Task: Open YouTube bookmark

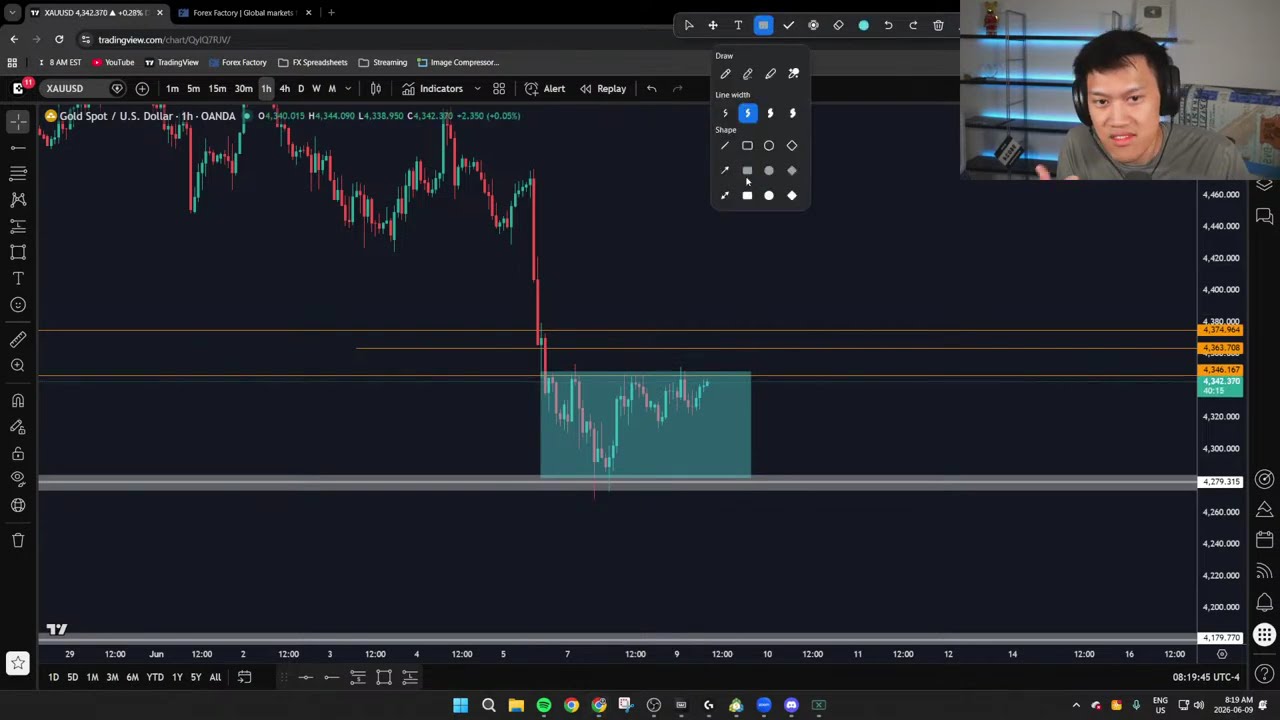Action: [113, 62]
